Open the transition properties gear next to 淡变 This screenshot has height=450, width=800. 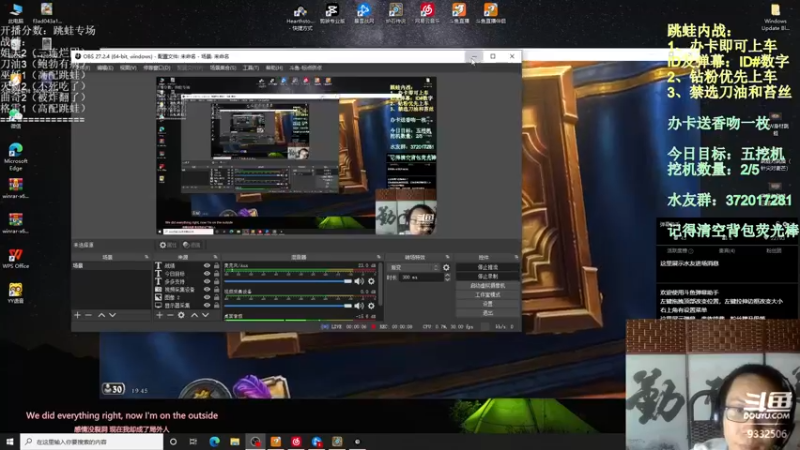[x=446, y=267]
